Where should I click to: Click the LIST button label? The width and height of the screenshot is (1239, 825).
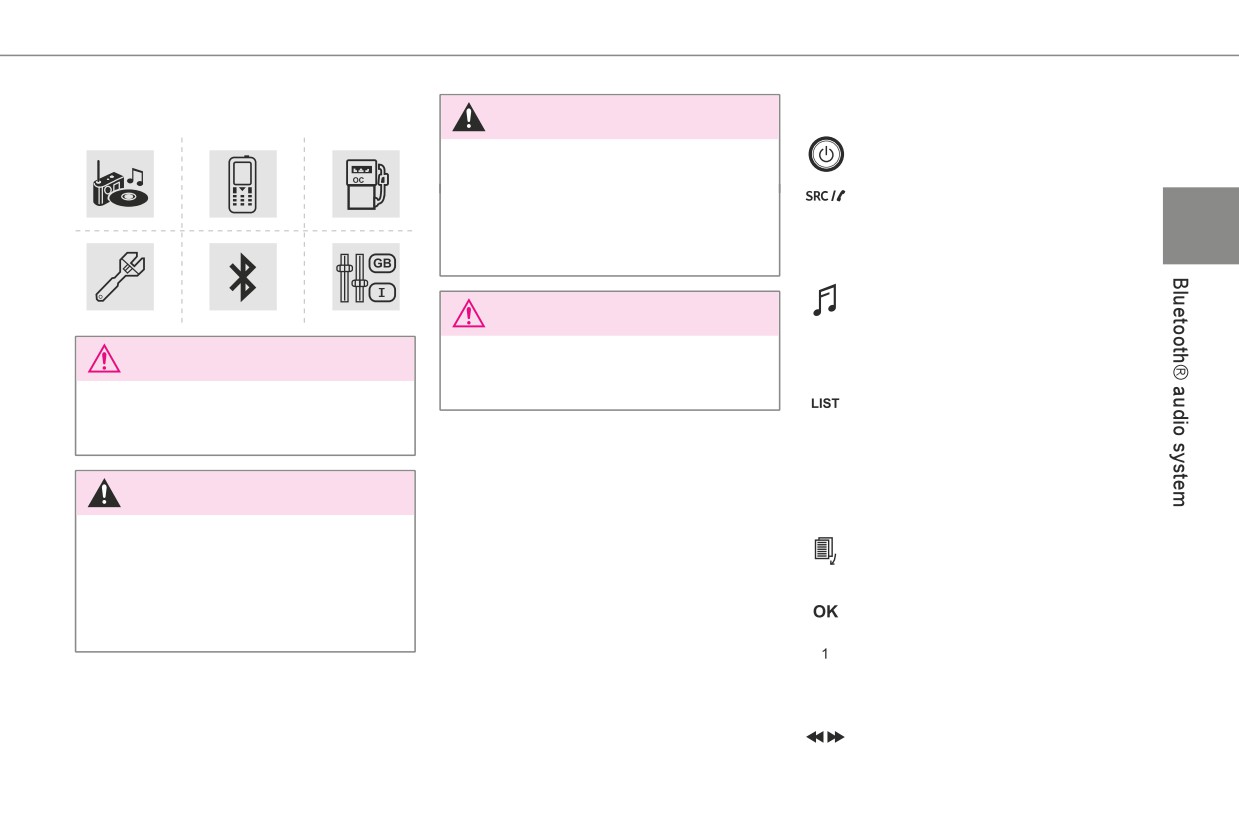point(825,404)
